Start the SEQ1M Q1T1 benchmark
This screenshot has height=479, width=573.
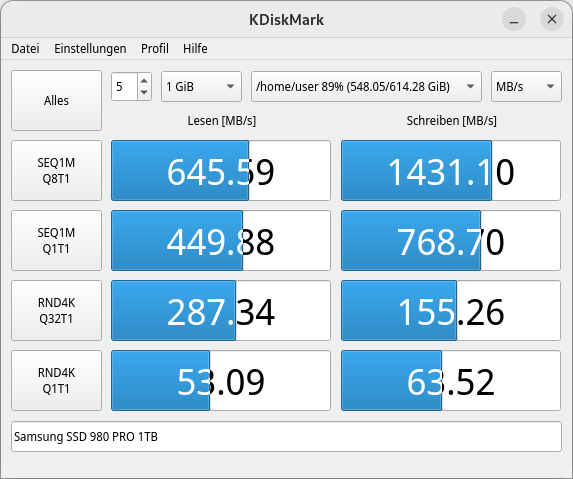tap(56, 240)
